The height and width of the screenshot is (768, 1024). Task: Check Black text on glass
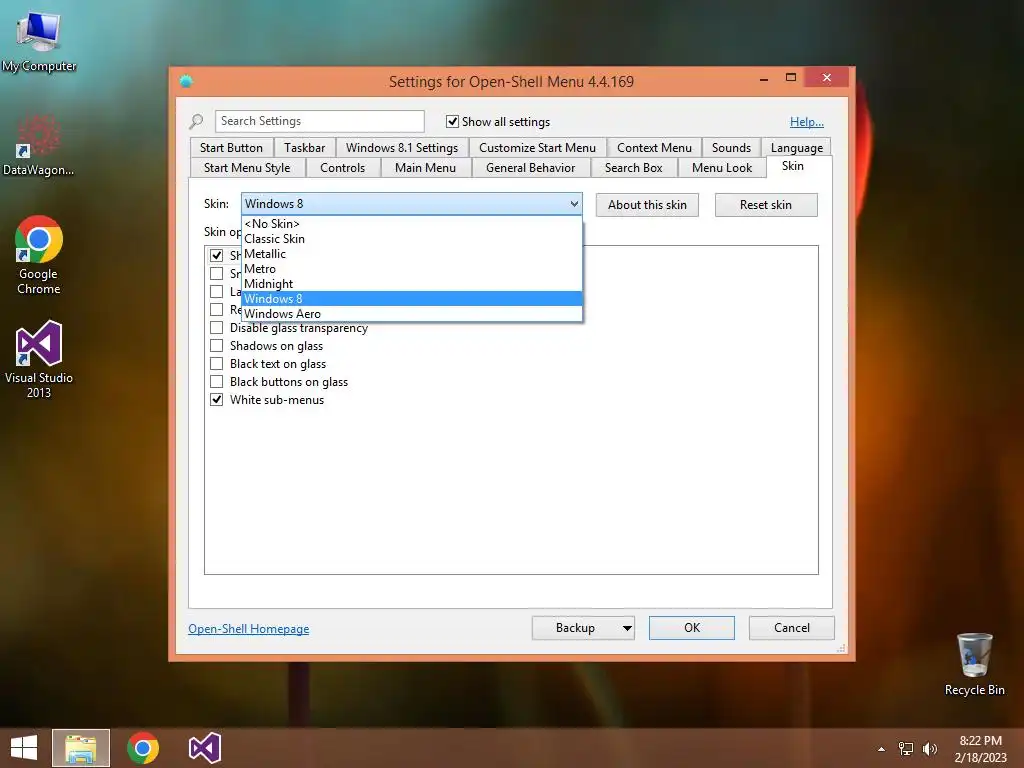(216, 364)
